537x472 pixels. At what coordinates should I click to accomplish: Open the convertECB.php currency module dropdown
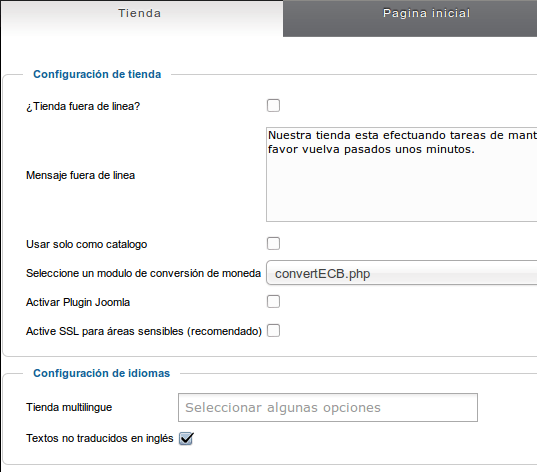click(401, 273)
